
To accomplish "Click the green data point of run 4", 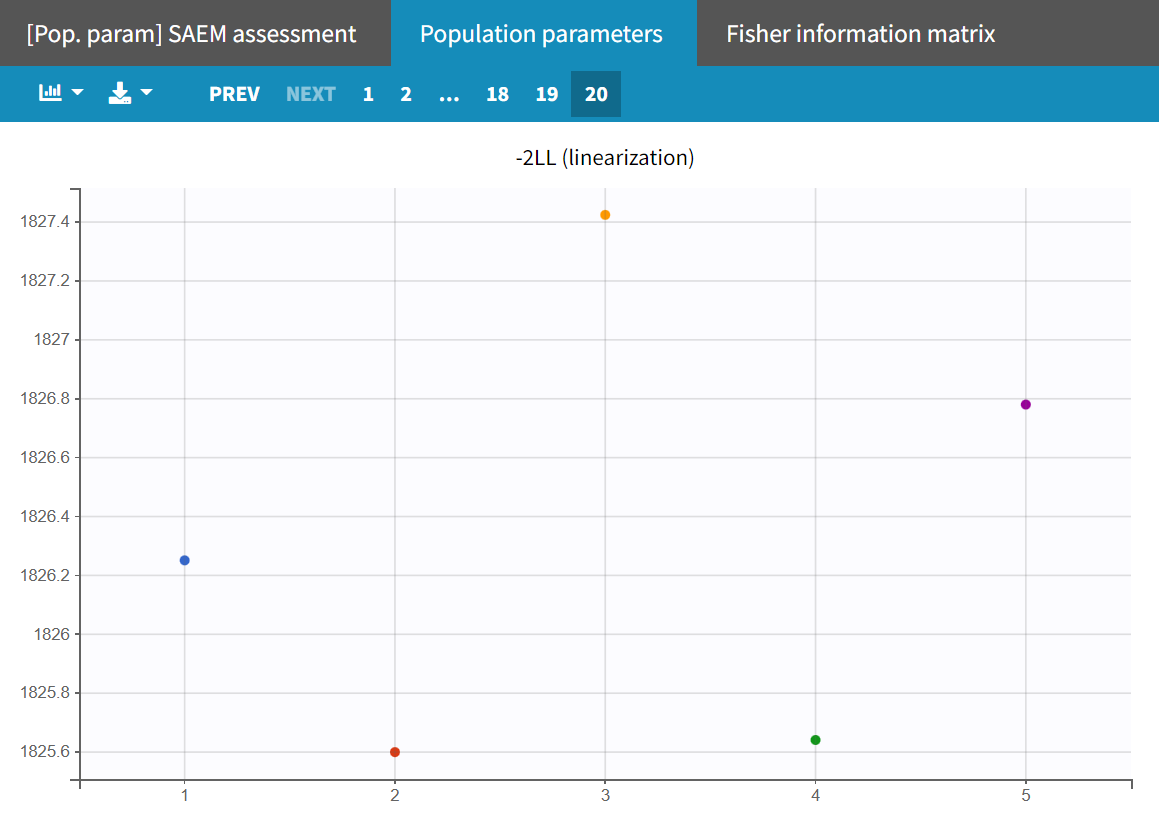I will (815, 740).
